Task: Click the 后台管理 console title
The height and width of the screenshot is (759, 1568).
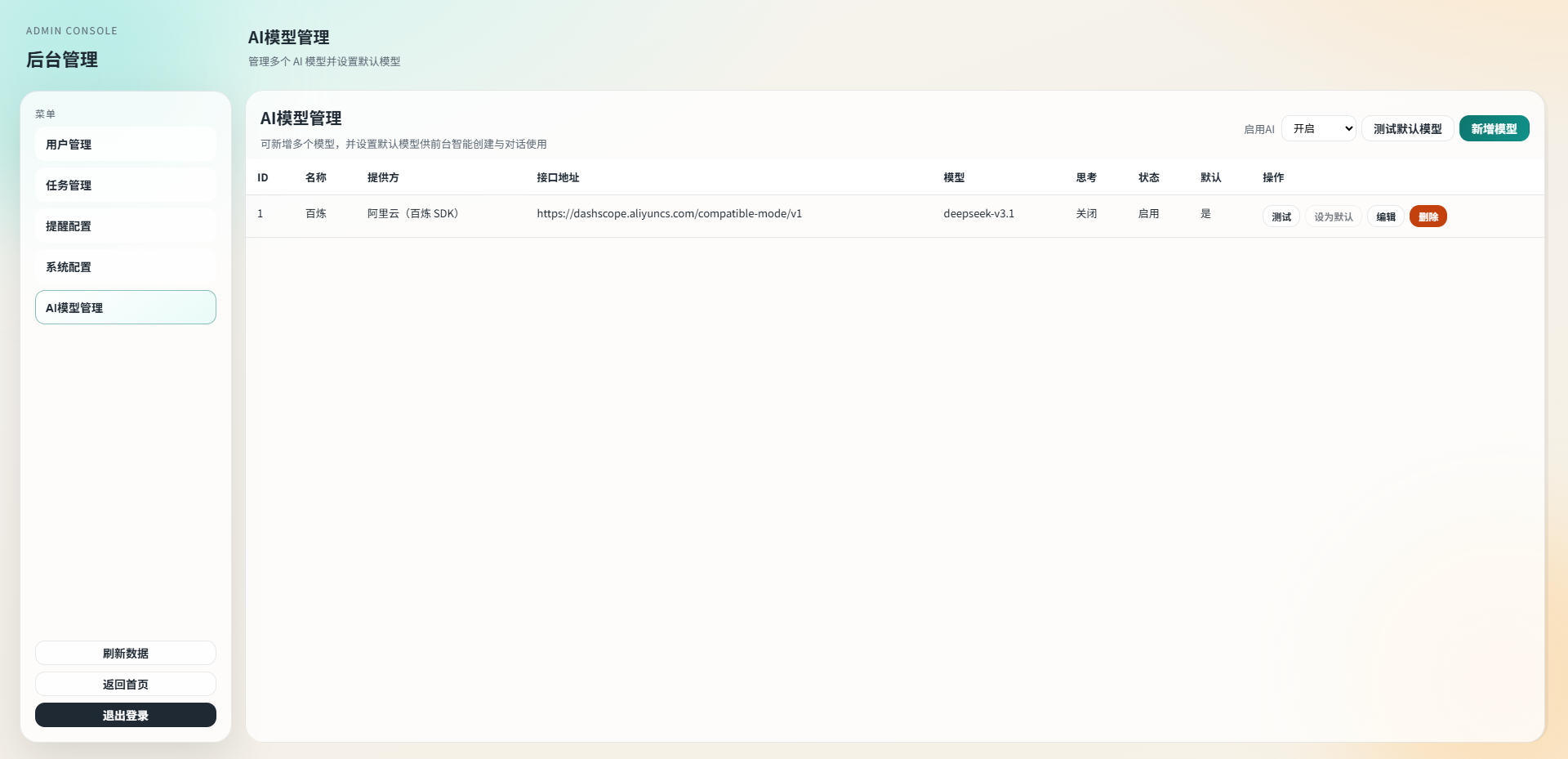Action: pos(62,60)
